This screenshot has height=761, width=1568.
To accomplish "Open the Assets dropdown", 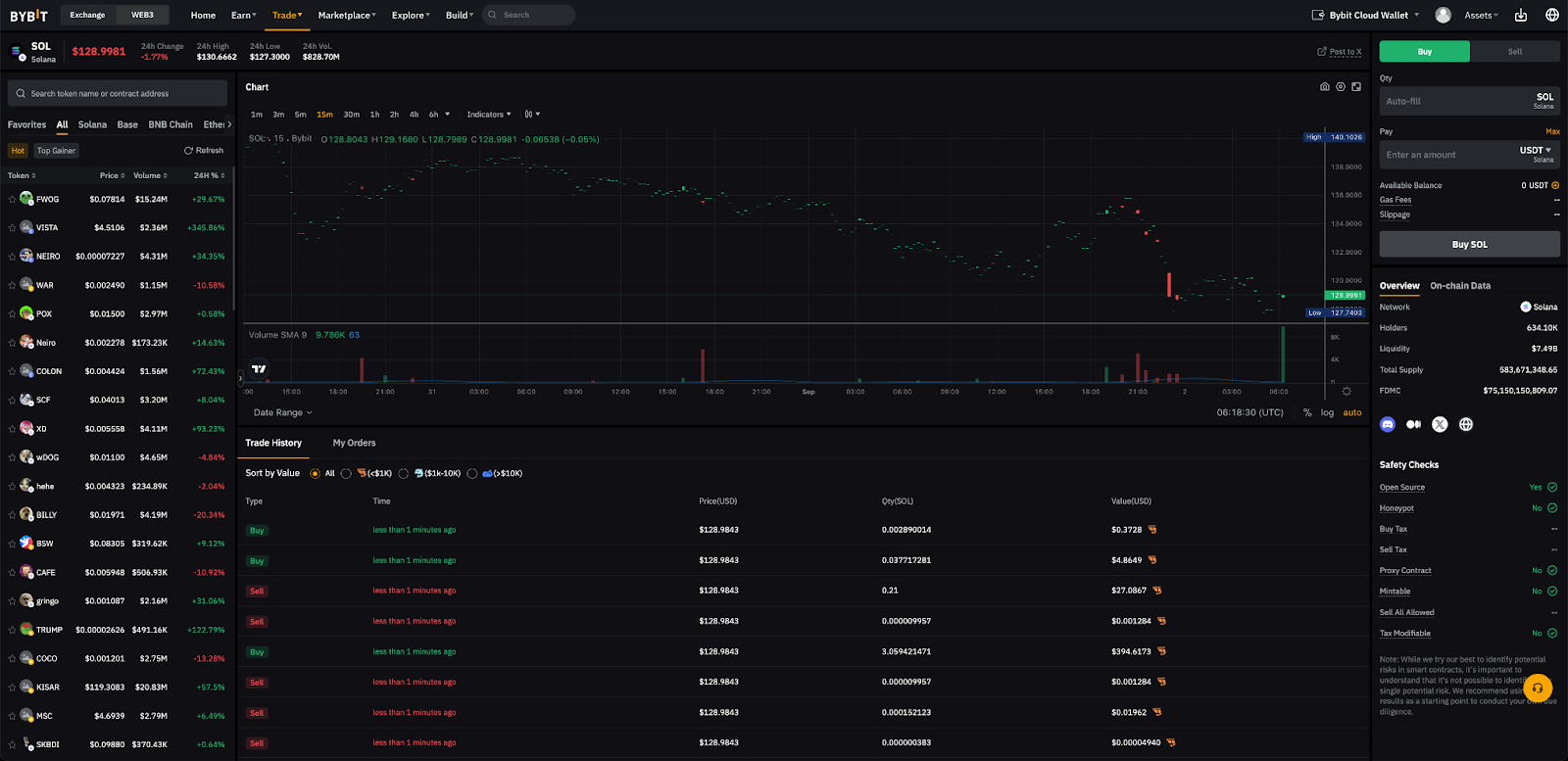I will coord(1481,15).
